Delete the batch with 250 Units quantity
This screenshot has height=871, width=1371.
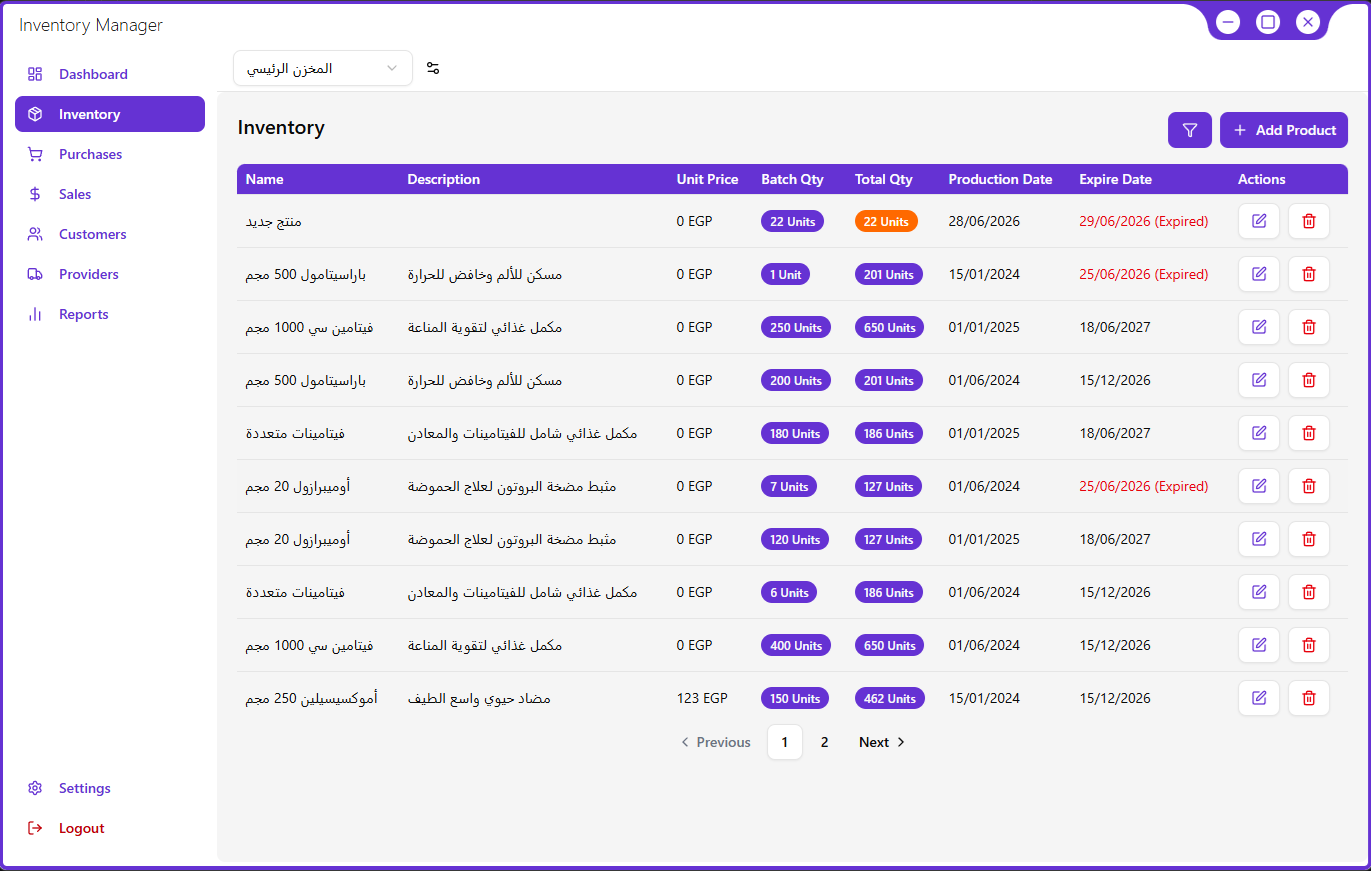[1309, 327]
